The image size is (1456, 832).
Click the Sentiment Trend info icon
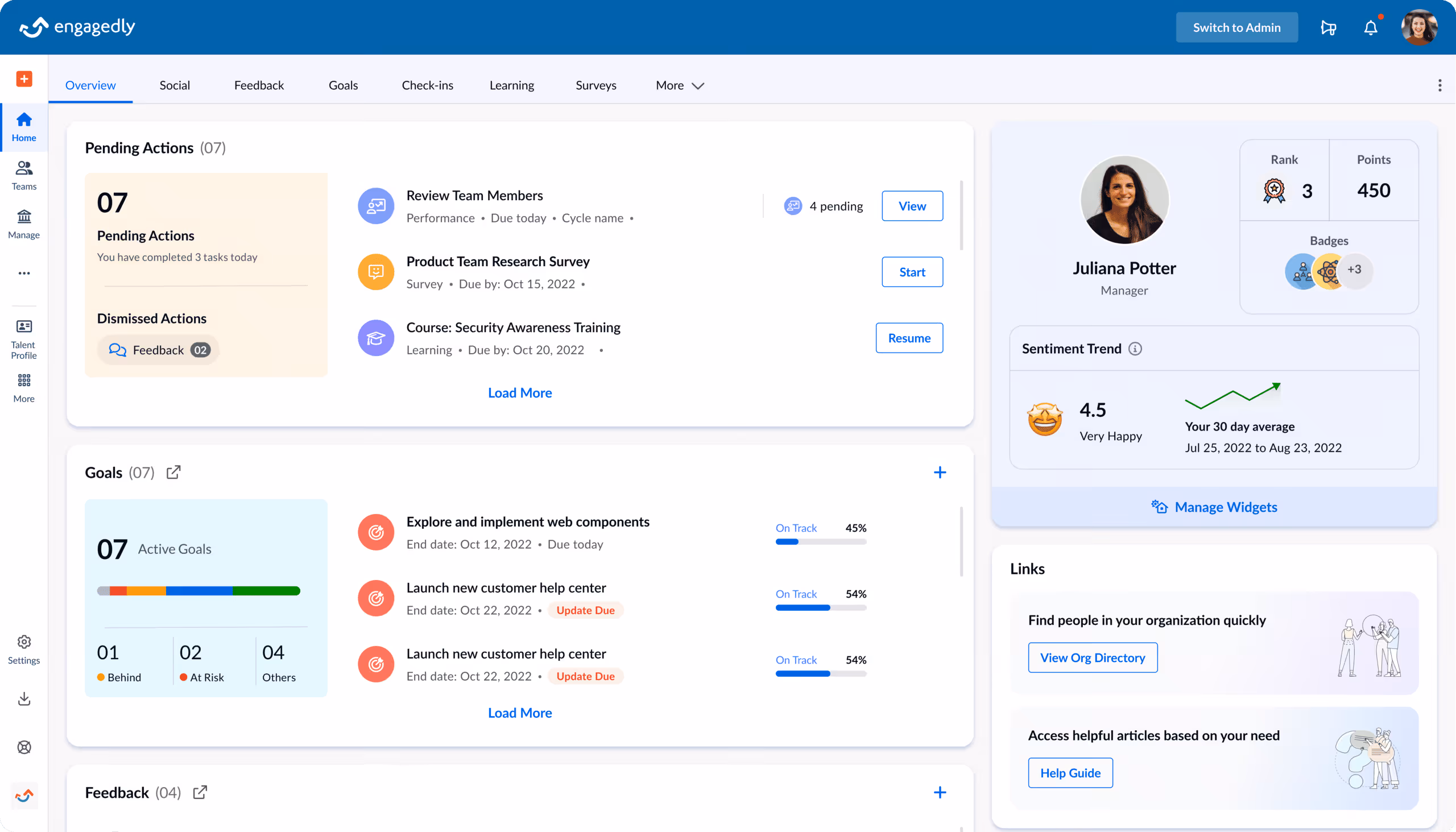(1135, 349)
